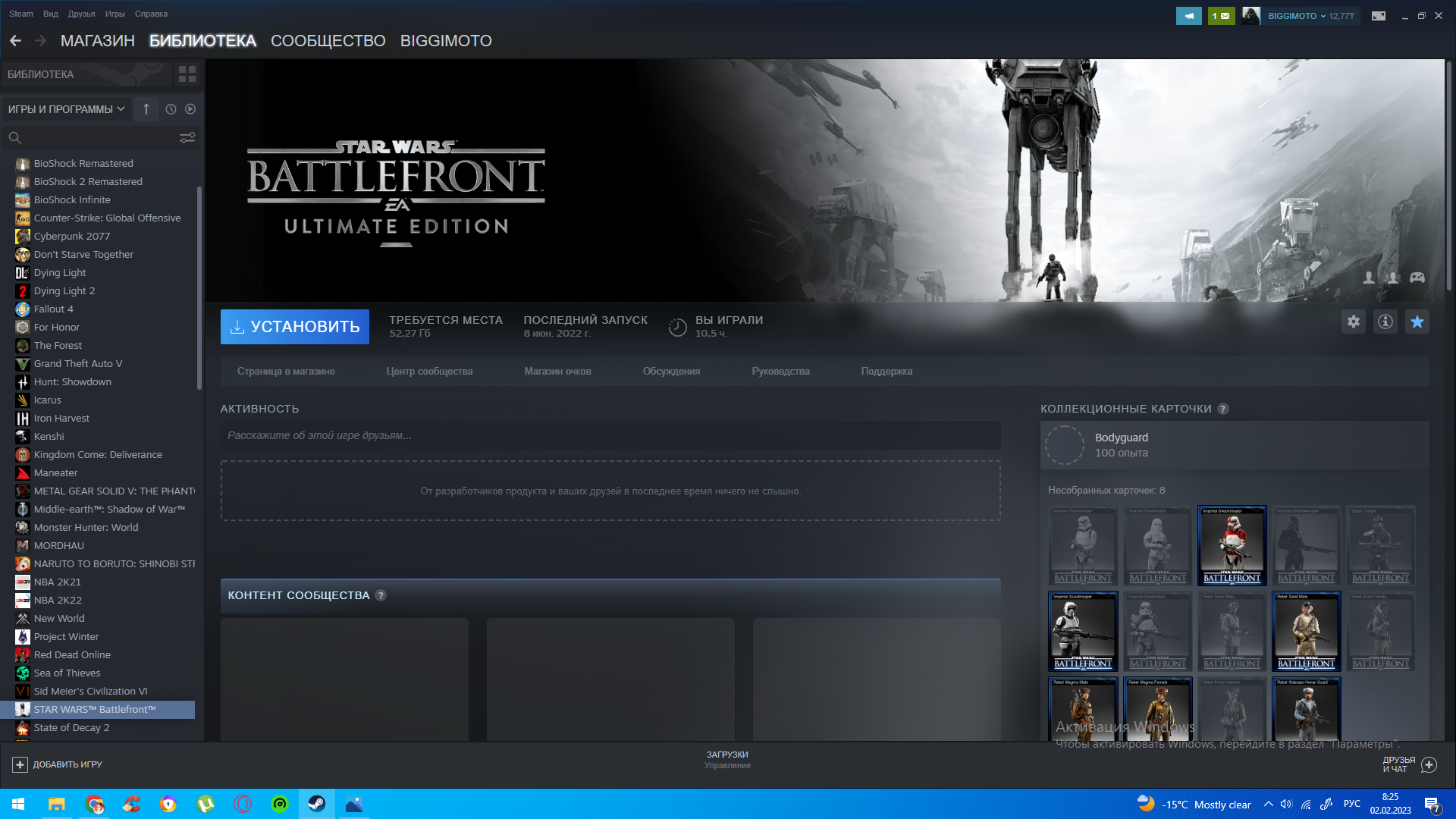This screenshot has width=1456, height=819.
Task: Expand the Games and Software dropdown
Action: point(66,109)
